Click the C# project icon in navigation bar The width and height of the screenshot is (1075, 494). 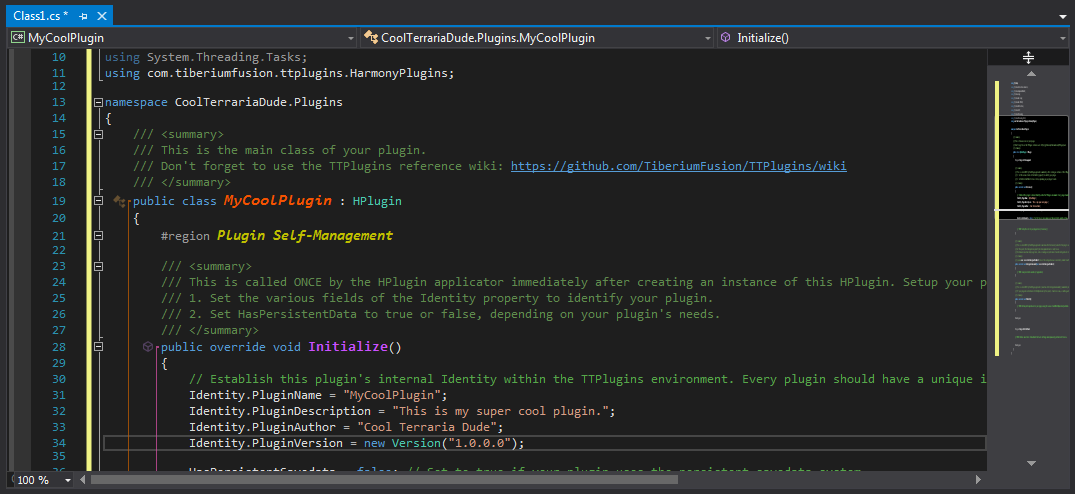pyautogui.click(x=17, y=38)
